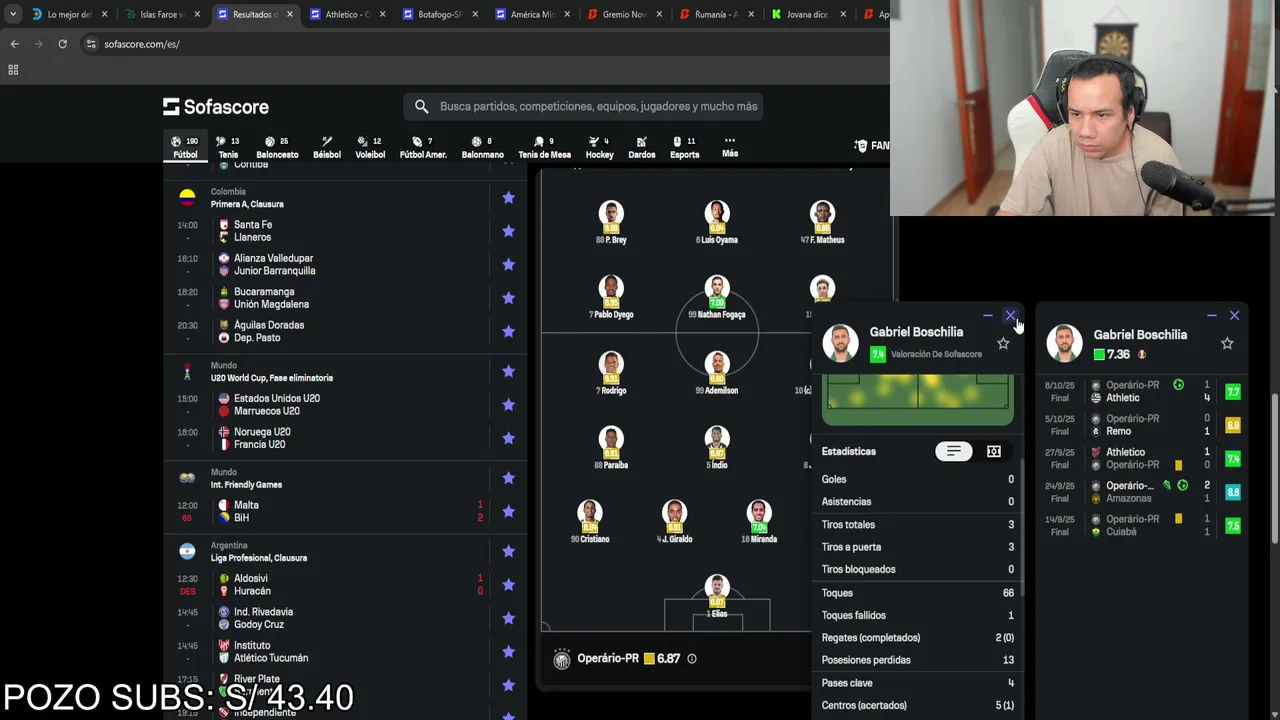
Task: Select the Fútbol Amer. sport tab
Action: [x=423, y=147]
